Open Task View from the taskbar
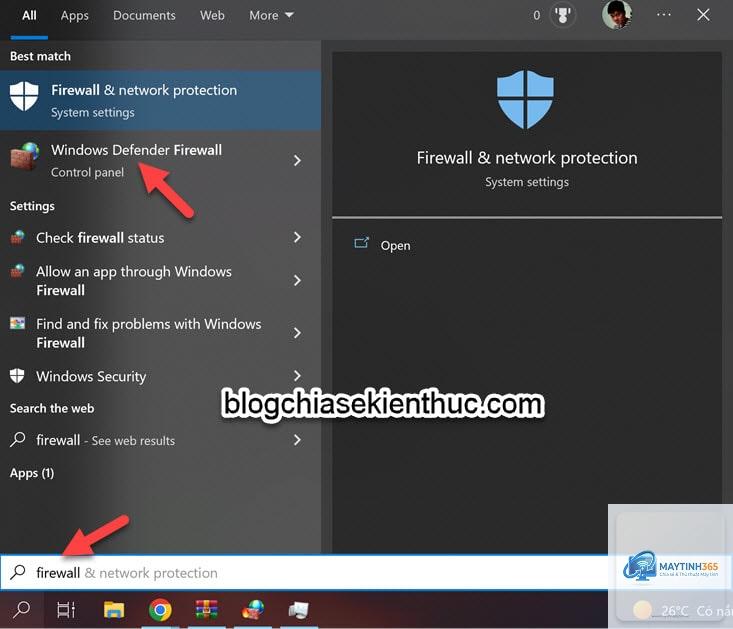The image size is (733, 629). point(66,610)
